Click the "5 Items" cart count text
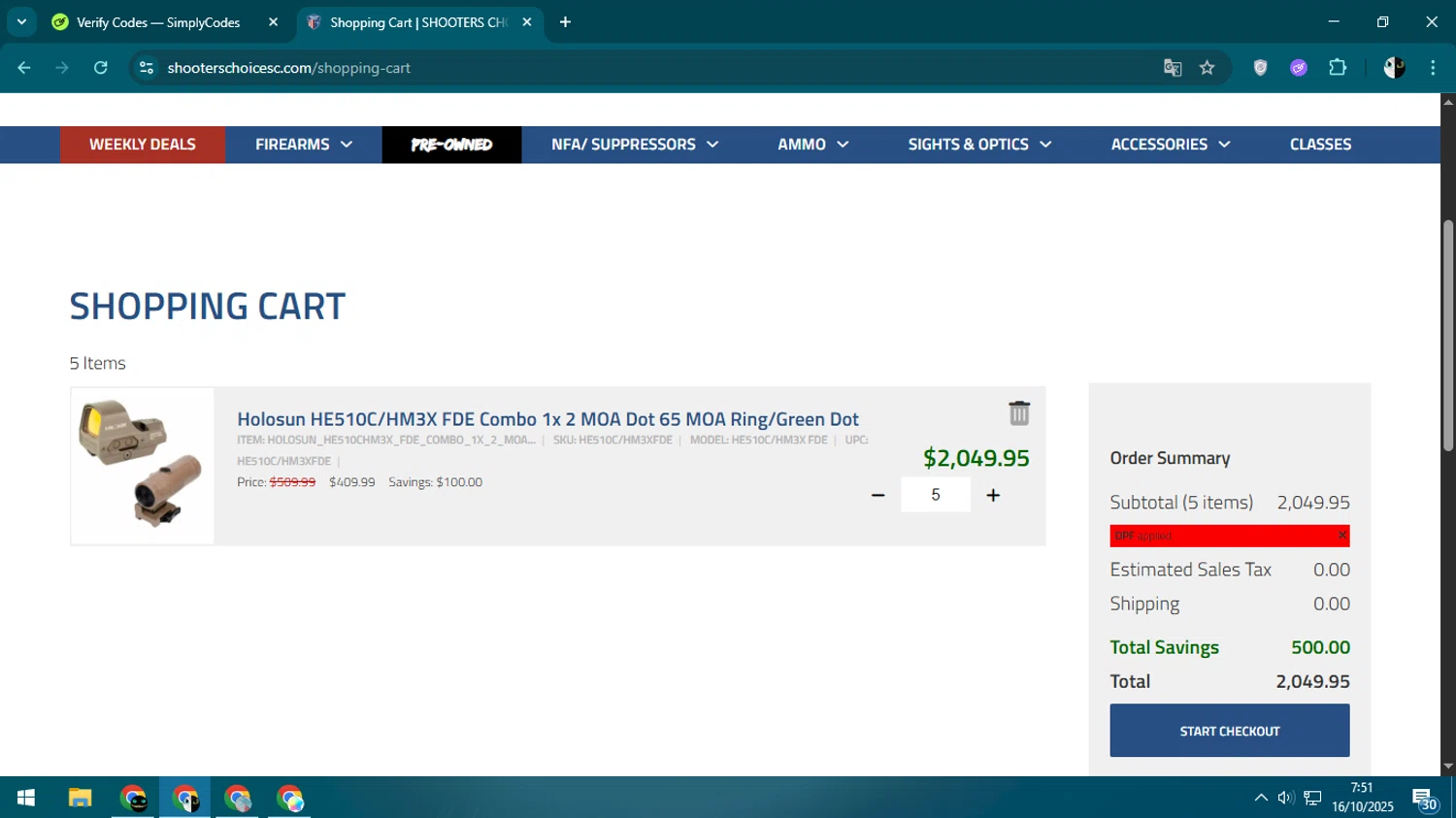 point(97,363)
